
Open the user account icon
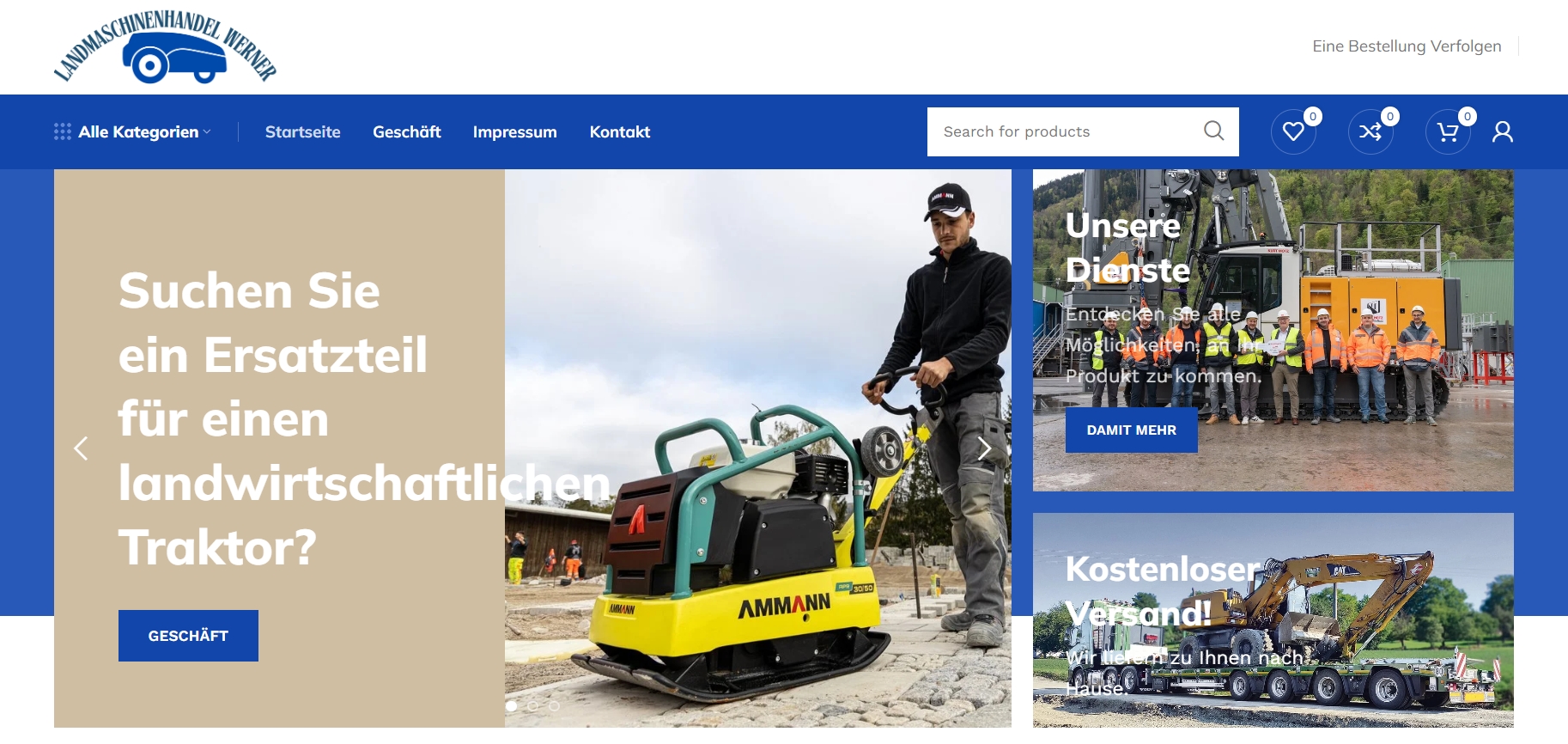coord(1503,131)
